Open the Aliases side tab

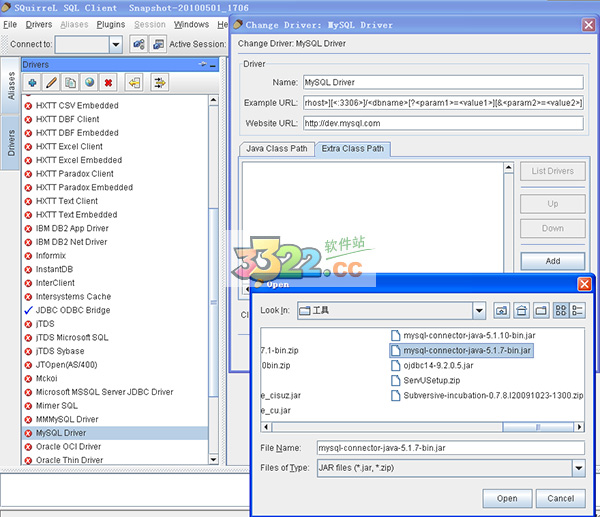click(10, 85)
